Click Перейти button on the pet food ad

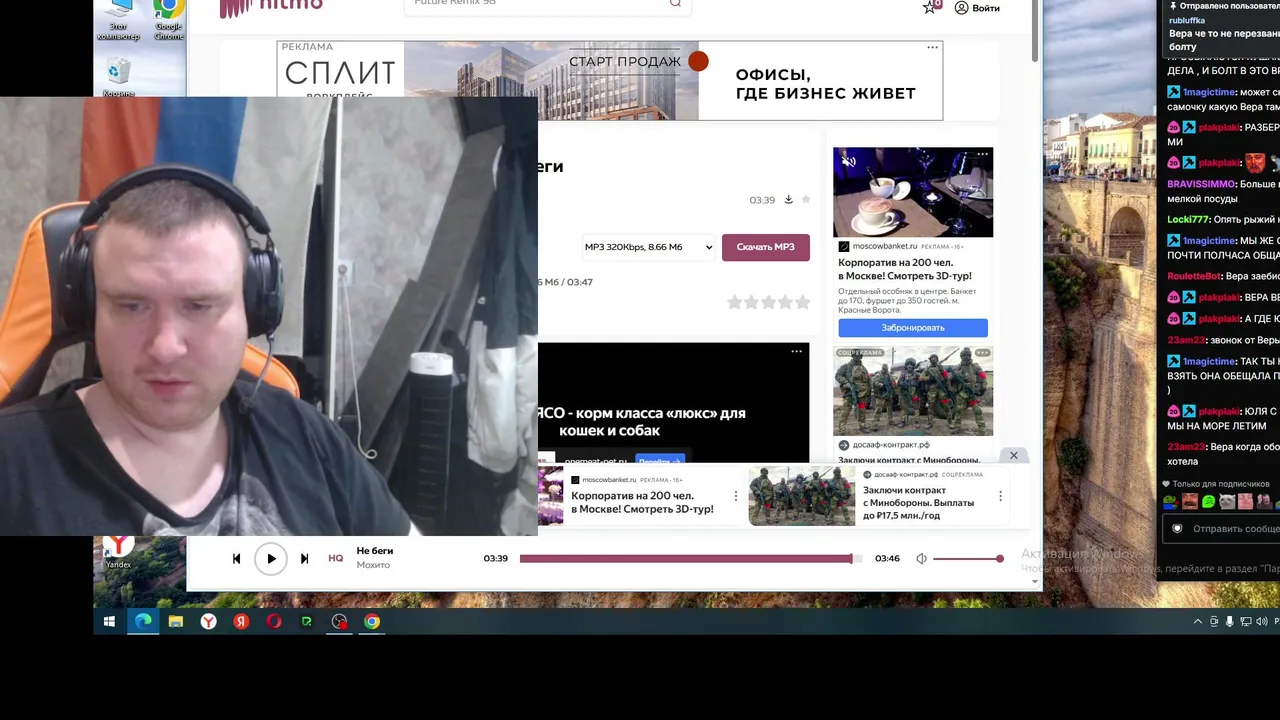pos(659,461)
